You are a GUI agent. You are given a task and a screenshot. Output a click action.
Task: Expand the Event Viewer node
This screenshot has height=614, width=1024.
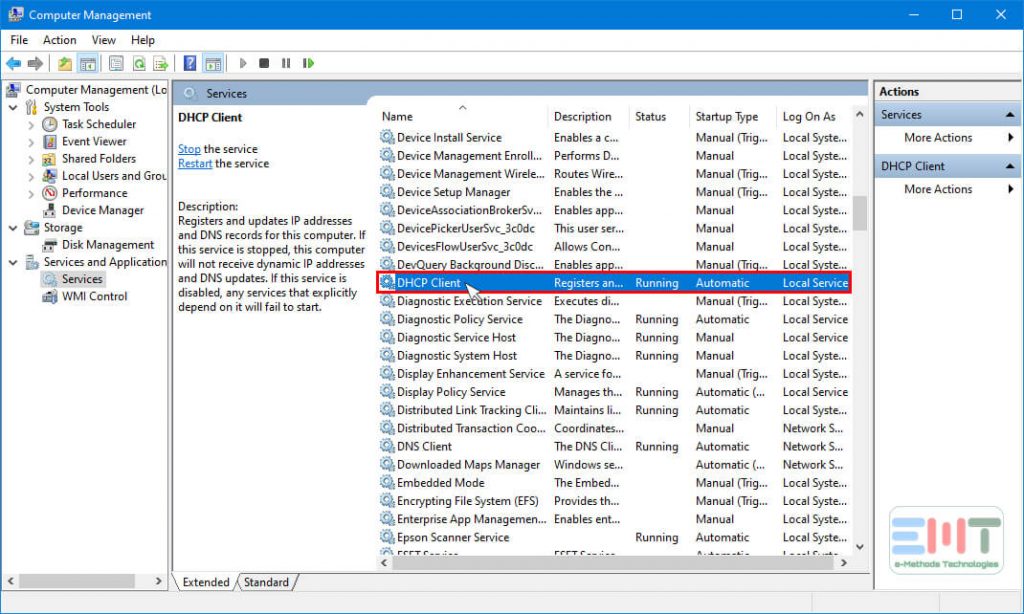(31, 142)
